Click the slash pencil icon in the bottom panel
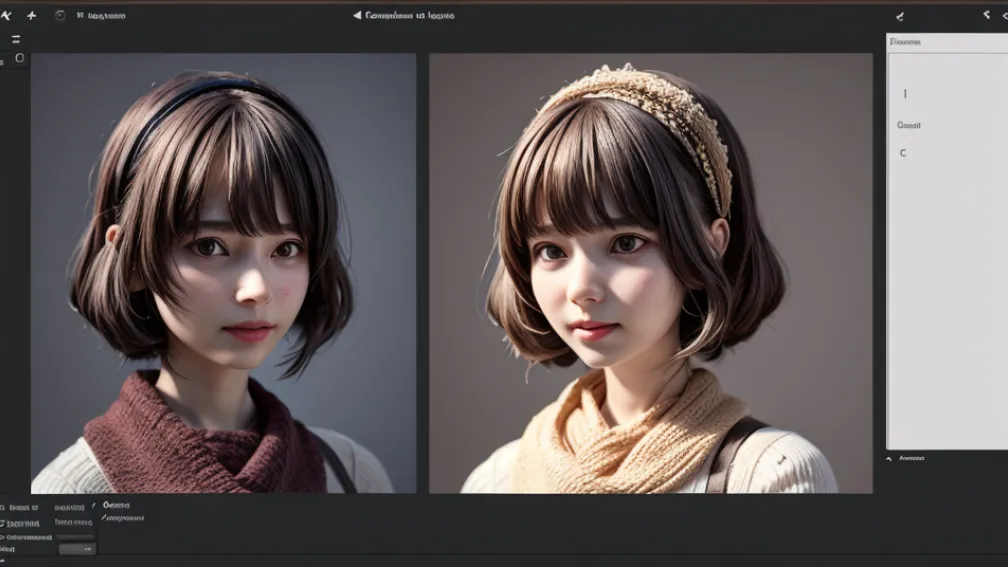 94,506
